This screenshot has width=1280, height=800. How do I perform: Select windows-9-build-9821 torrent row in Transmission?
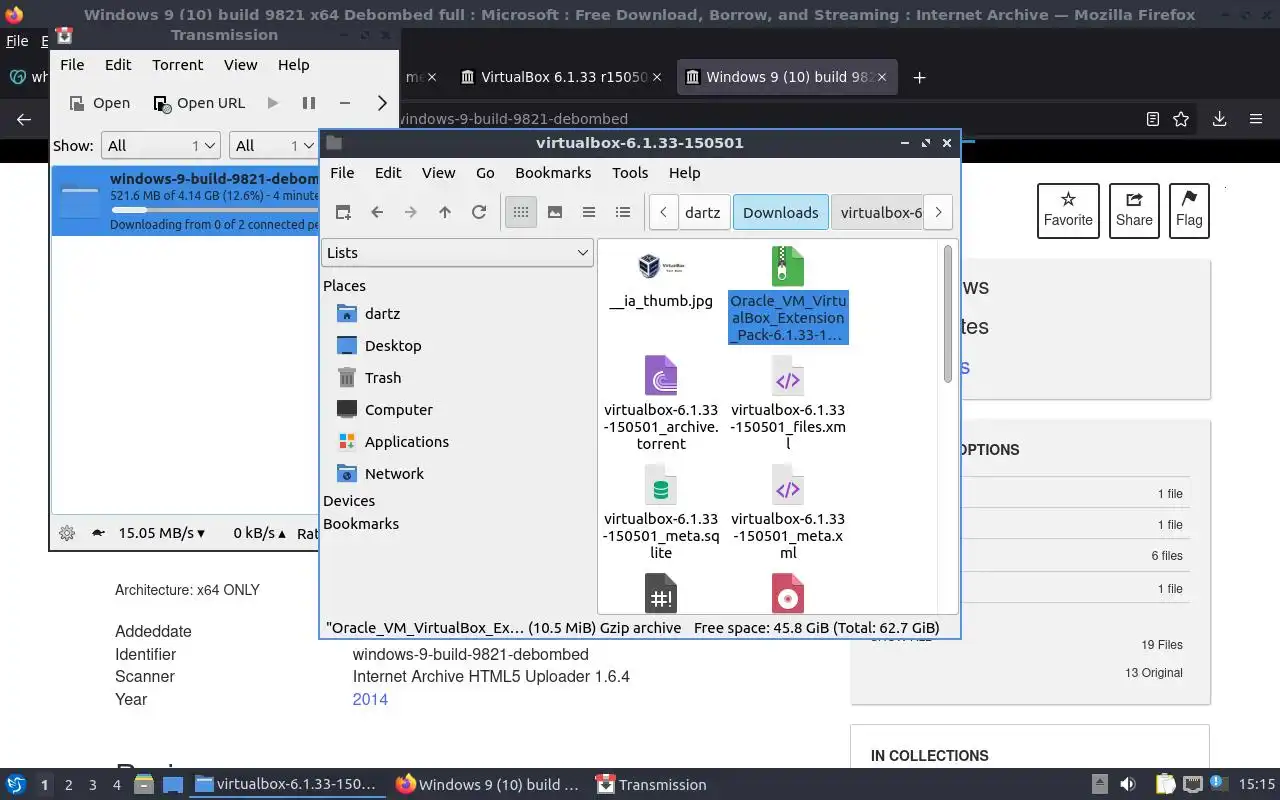click(x=185, y=201)
